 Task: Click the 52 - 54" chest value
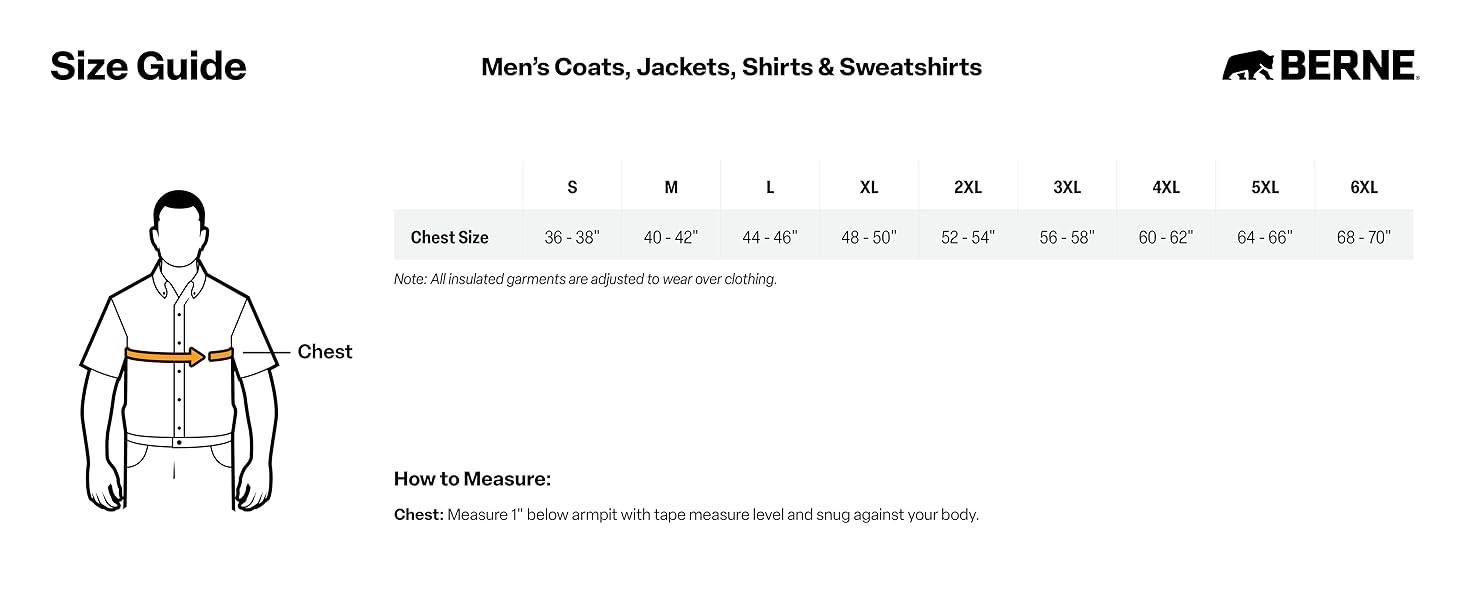click(x=968, y=237)
